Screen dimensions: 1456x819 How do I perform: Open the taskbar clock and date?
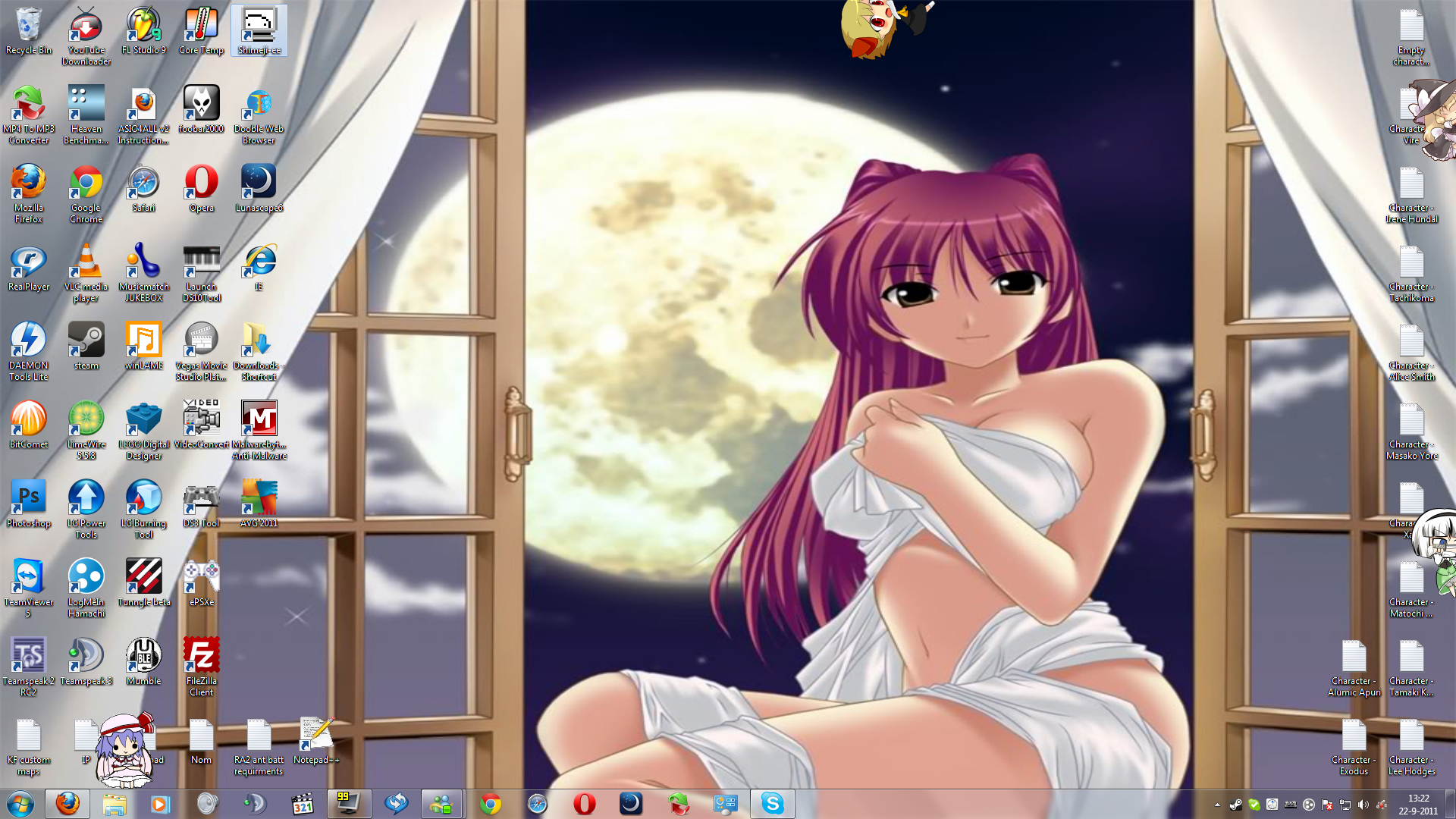pyautogui.click(x=1418, y=804)
